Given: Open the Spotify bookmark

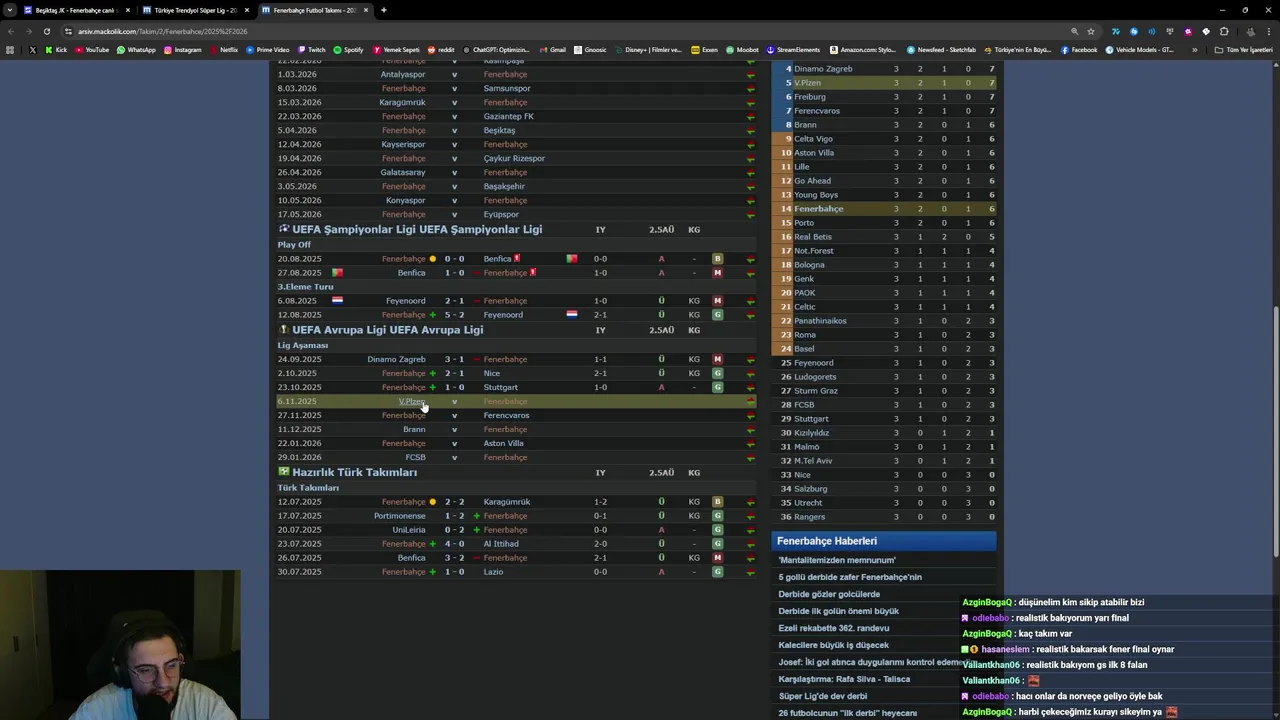Looking at the screenshot, I should tap(348, 50).
